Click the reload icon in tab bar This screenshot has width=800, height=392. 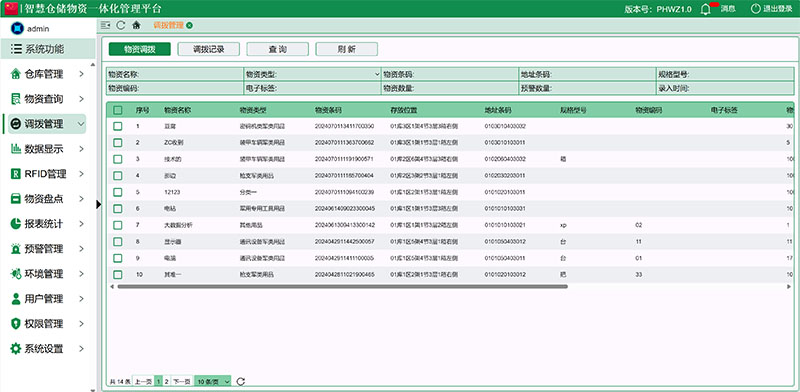[x=121, y=25]
